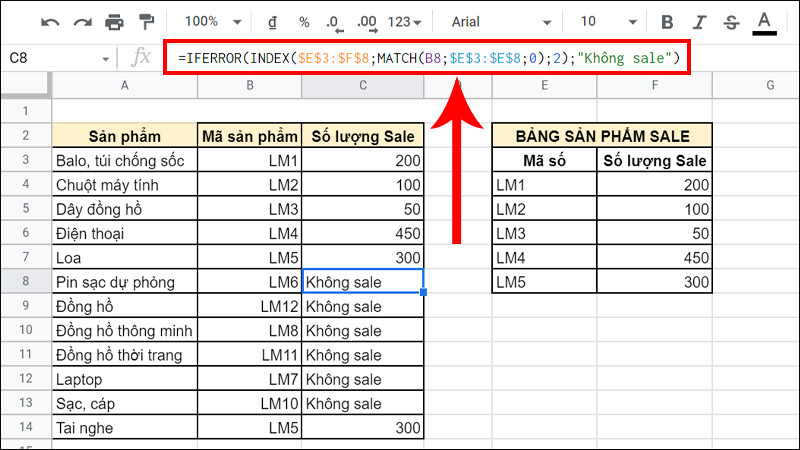This screenshot has width=800, height=450.
Task: Click the select-all corner box
Action: [26, 85]
